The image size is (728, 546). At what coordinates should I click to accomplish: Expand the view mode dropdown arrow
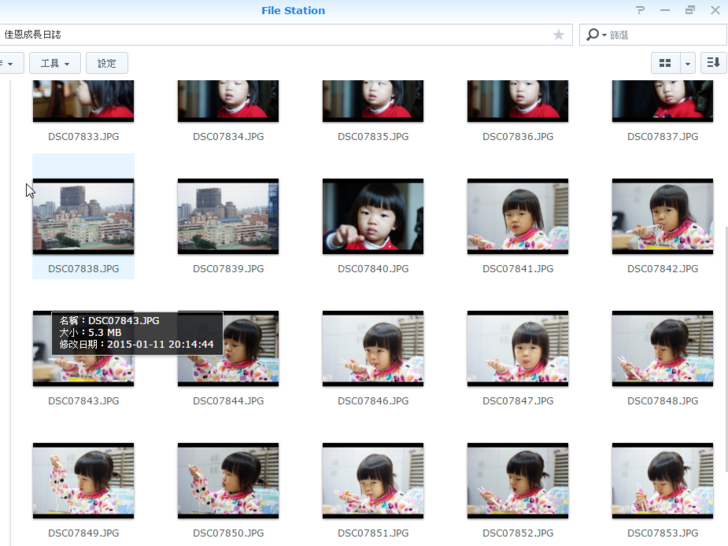pos(687,63)
